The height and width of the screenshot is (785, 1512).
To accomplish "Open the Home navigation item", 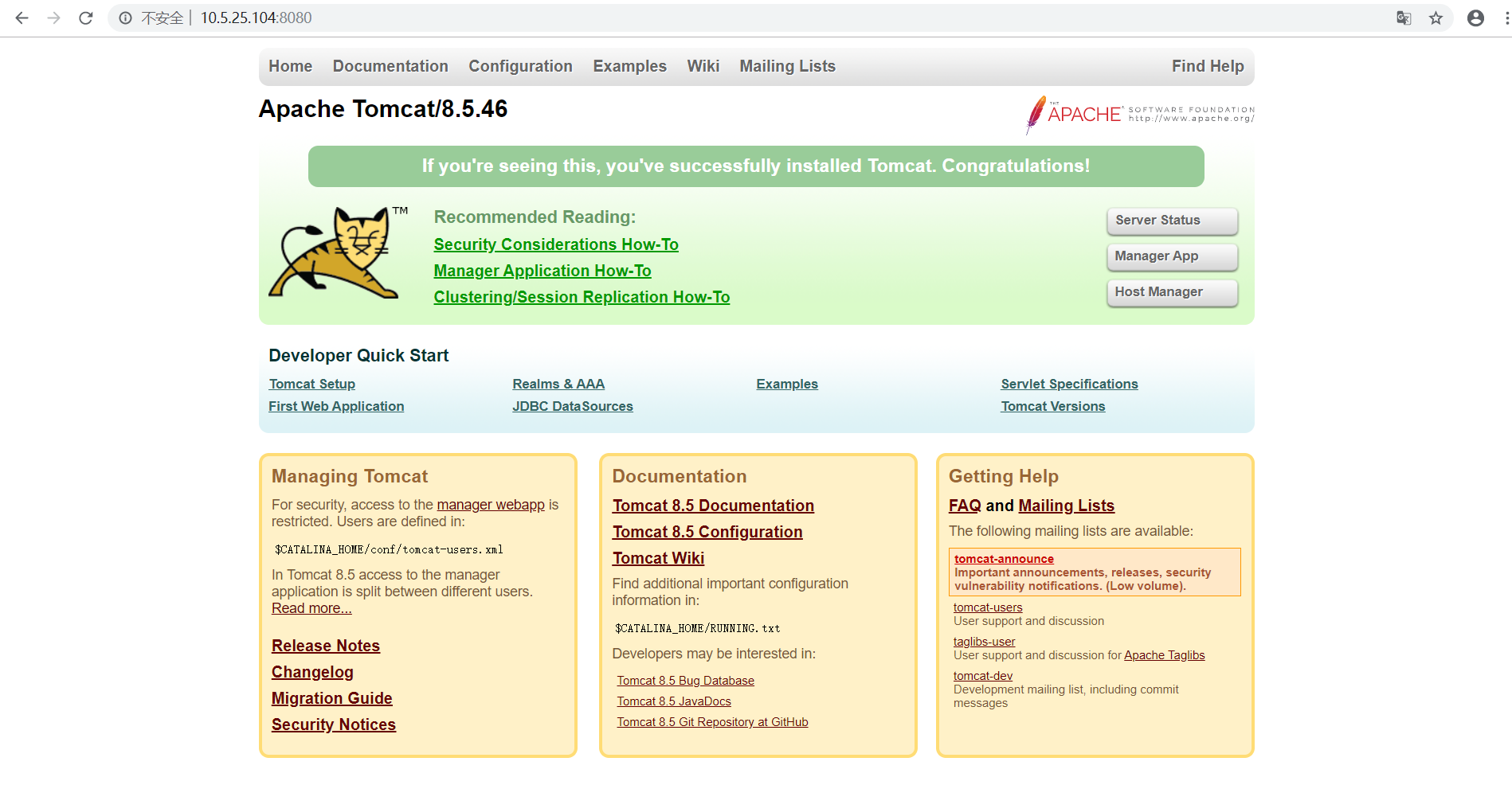I will click(x=290, y=66).
